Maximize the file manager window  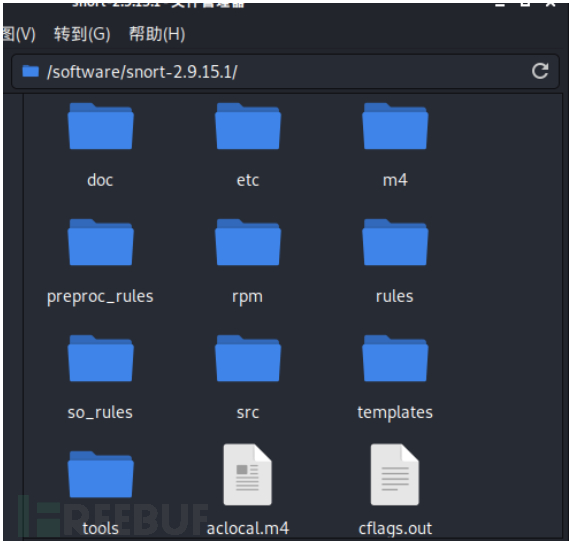point(525,4)
